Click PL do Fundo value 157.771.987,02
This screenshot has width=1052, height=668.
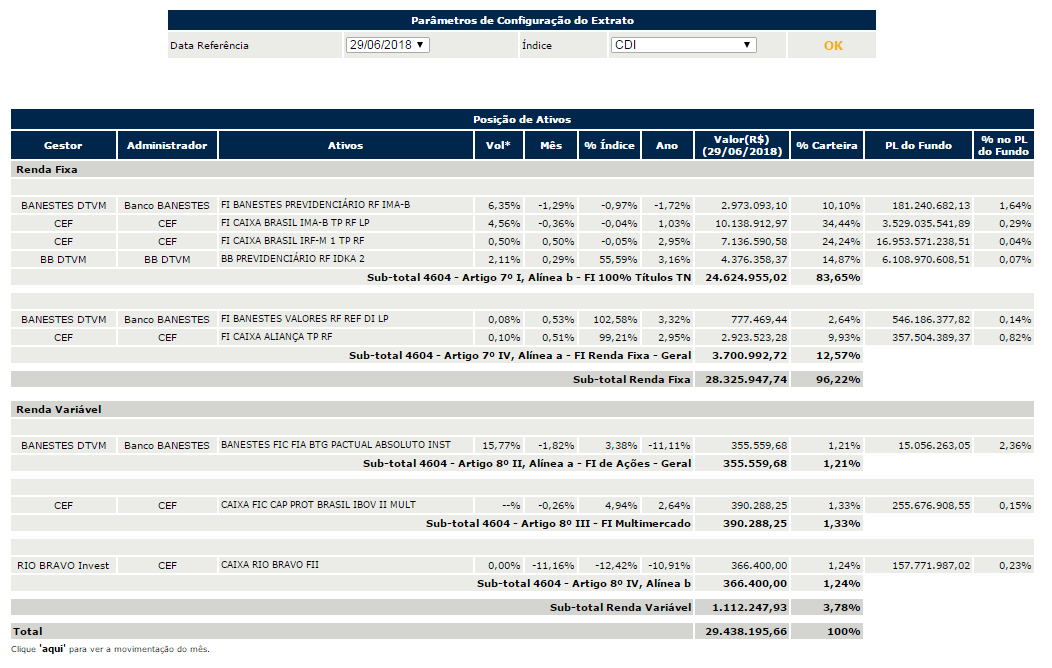point(931,565)
